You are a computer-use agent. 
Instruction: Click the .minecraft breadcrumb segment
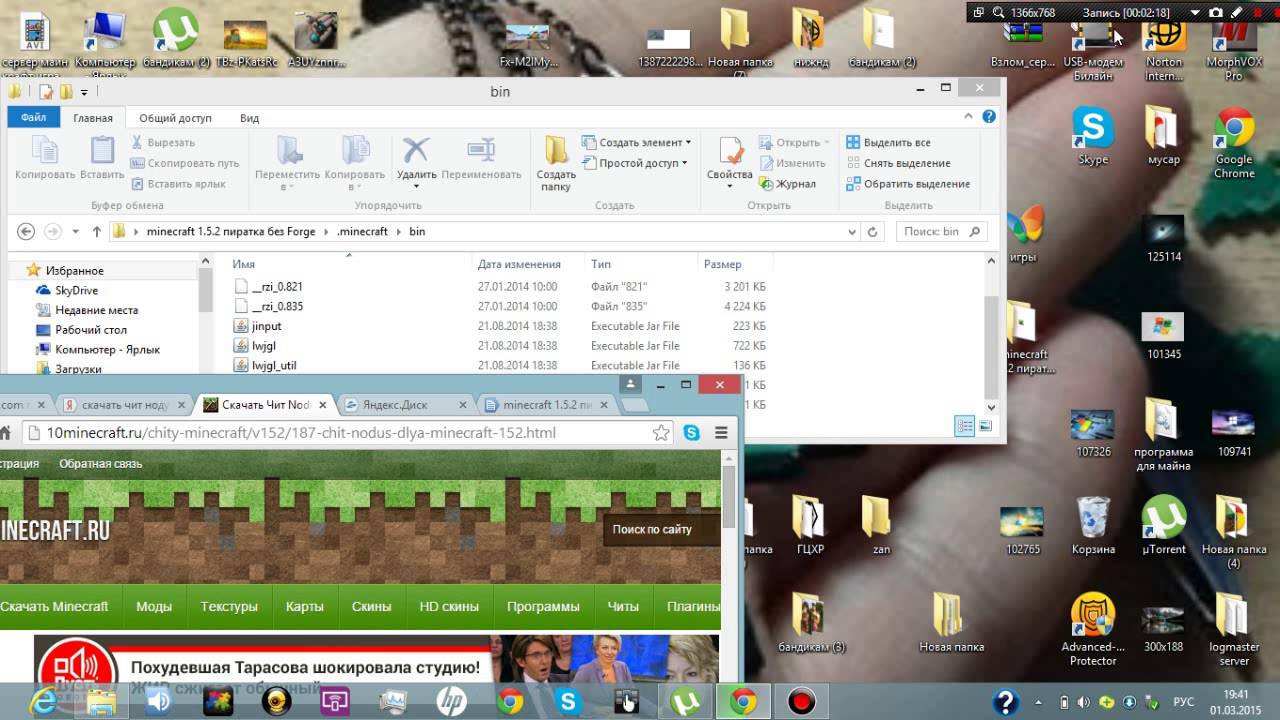pyautogui.click(x=362, y=231)
